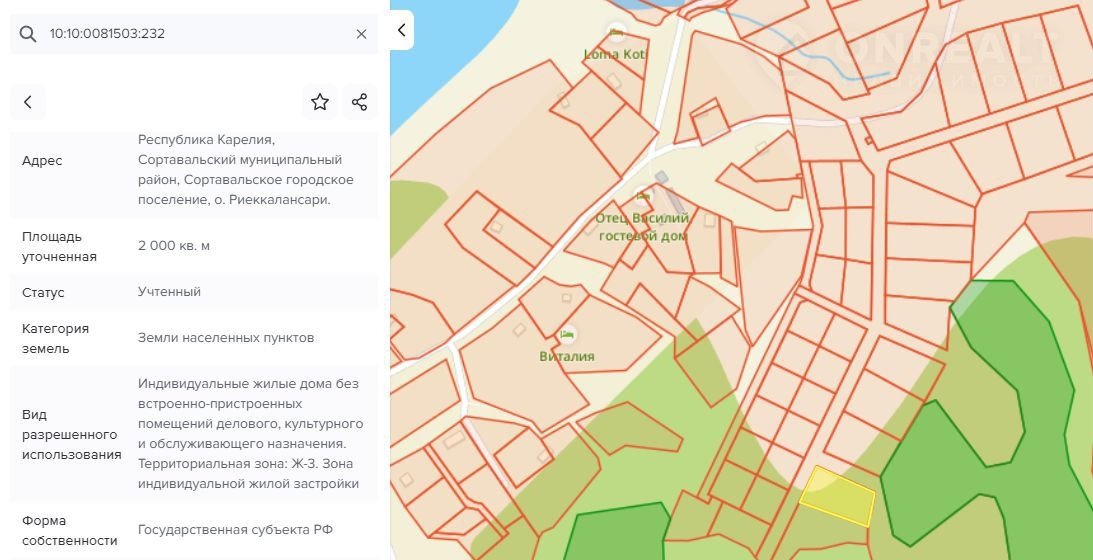The height and width of the screenshot is (560, 1093).
Task: Click Вид разрешенного использования description text
Action: click(249, 434)
